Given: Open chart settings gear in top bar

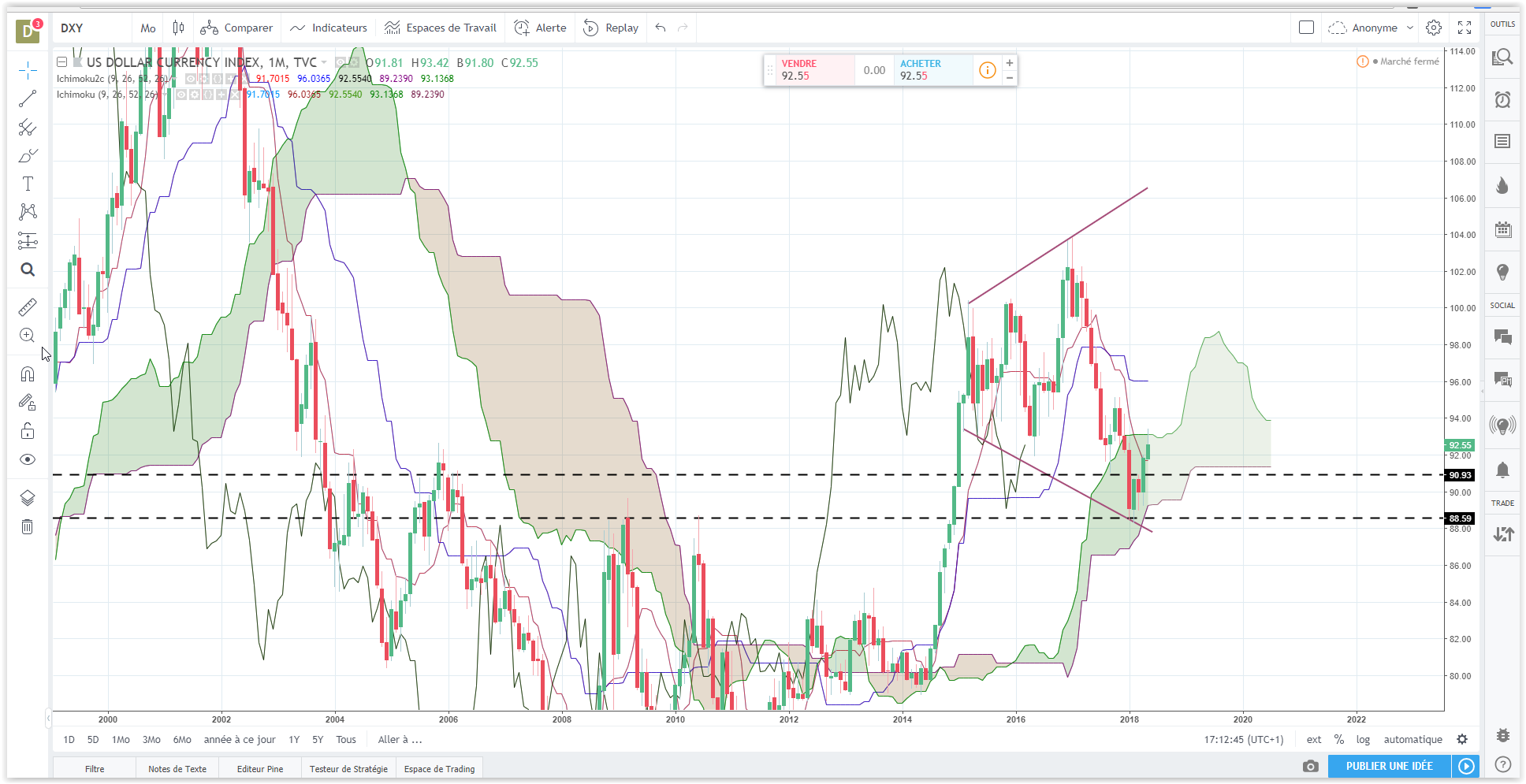Looking at the screenshot, I should 1434,28.
